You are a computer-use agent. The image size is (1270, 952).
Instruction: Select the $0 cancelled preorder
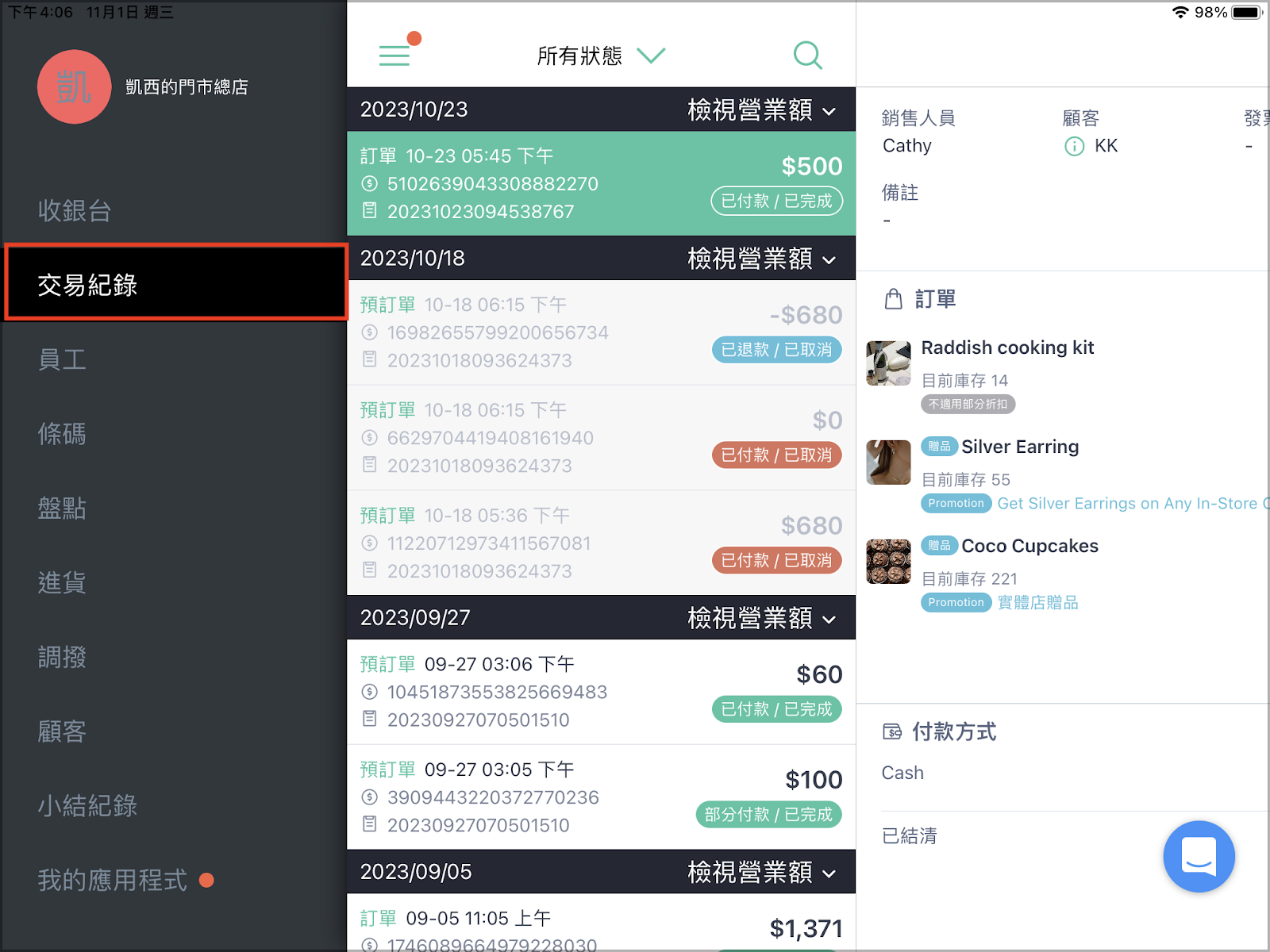pos(601,438)
